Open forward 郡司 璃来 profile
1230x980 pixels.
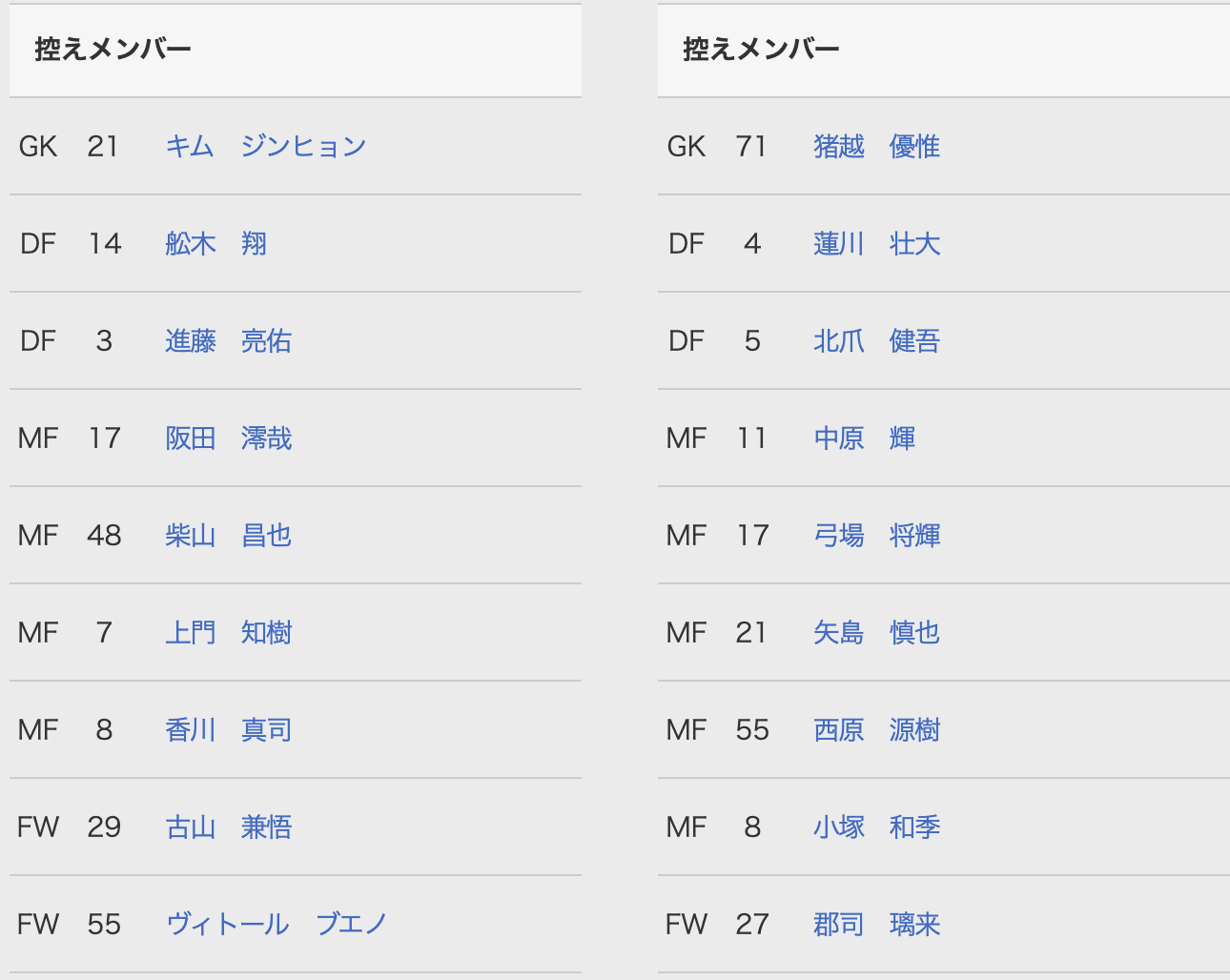pyautogui.click(x=876, y=924)
